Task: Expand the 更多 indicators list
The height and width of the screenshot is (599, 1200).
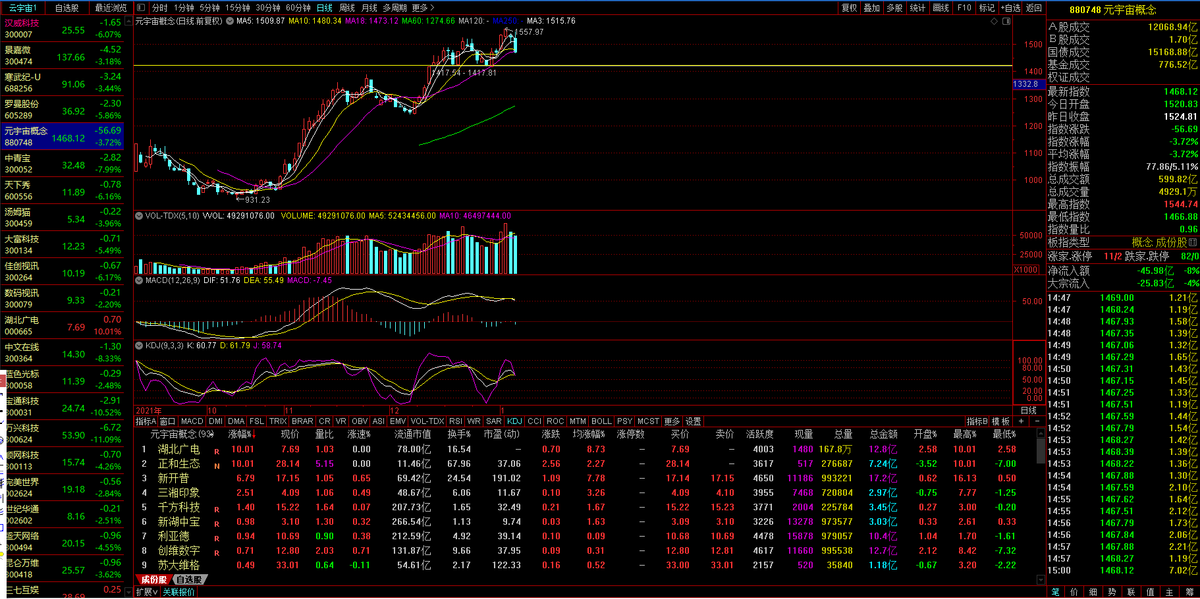Action: tap(671, 422)
